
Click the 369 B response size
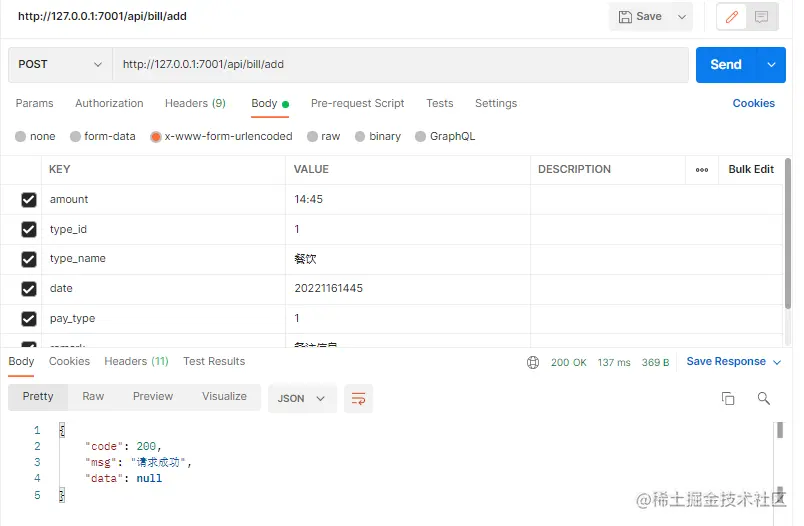(x=655, y=362)
